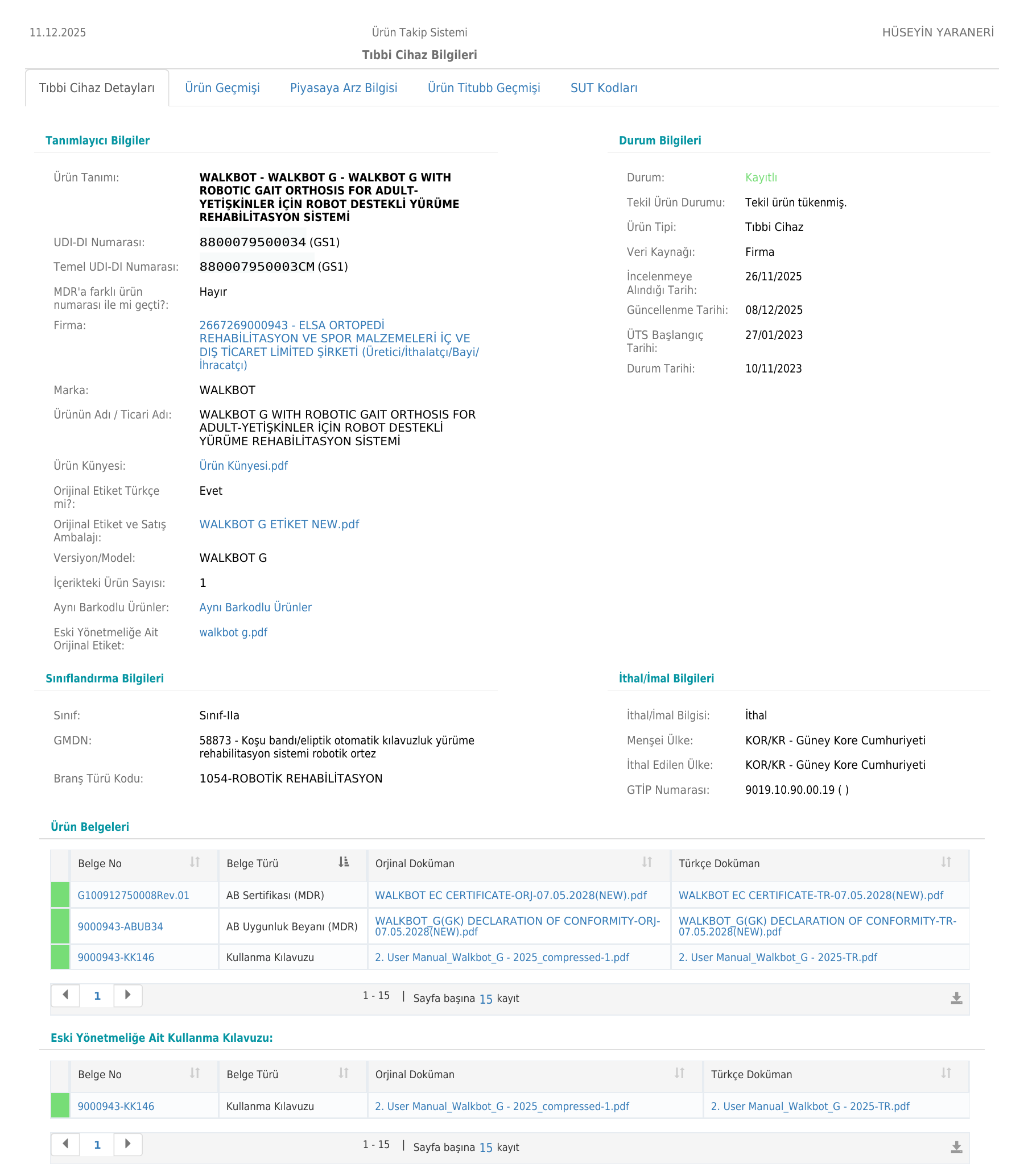Click green status cell of G100912750008Rev.01 row
This screenshot has width=1024, height=1176.
point(60,895)
